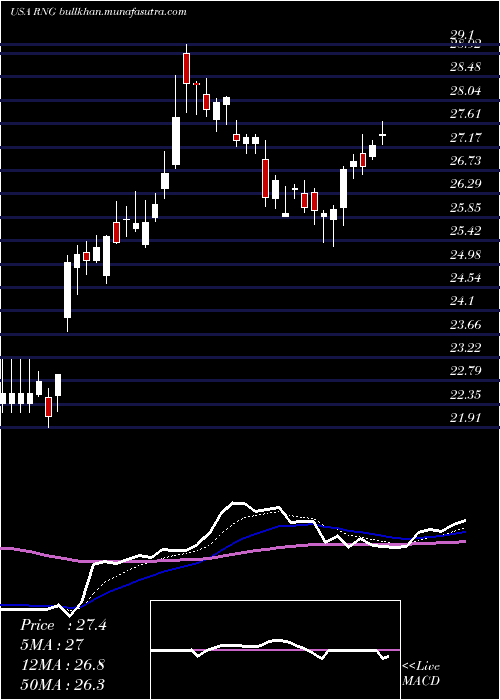The image size is (500, 700).
Task: Click the 12MA : 26.8 label
Action: coord(62,664)
